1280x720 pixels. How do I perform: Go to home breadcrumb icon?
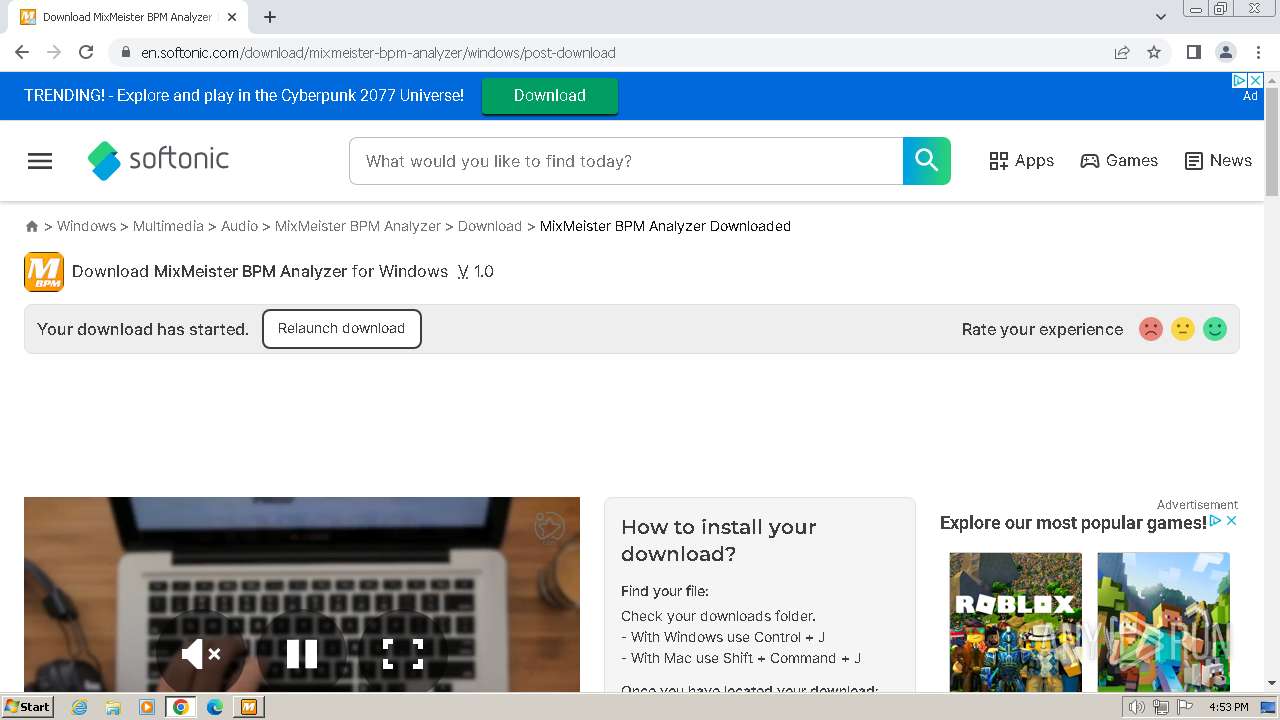(x=32, y=227)
